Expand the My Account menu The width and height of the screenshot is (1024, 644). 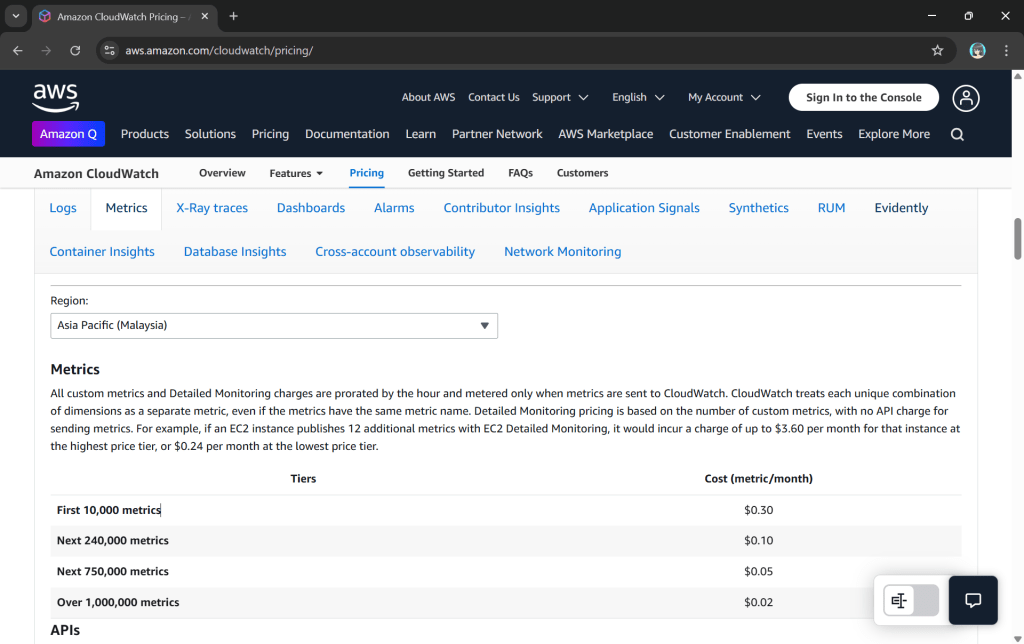[724, 97]
